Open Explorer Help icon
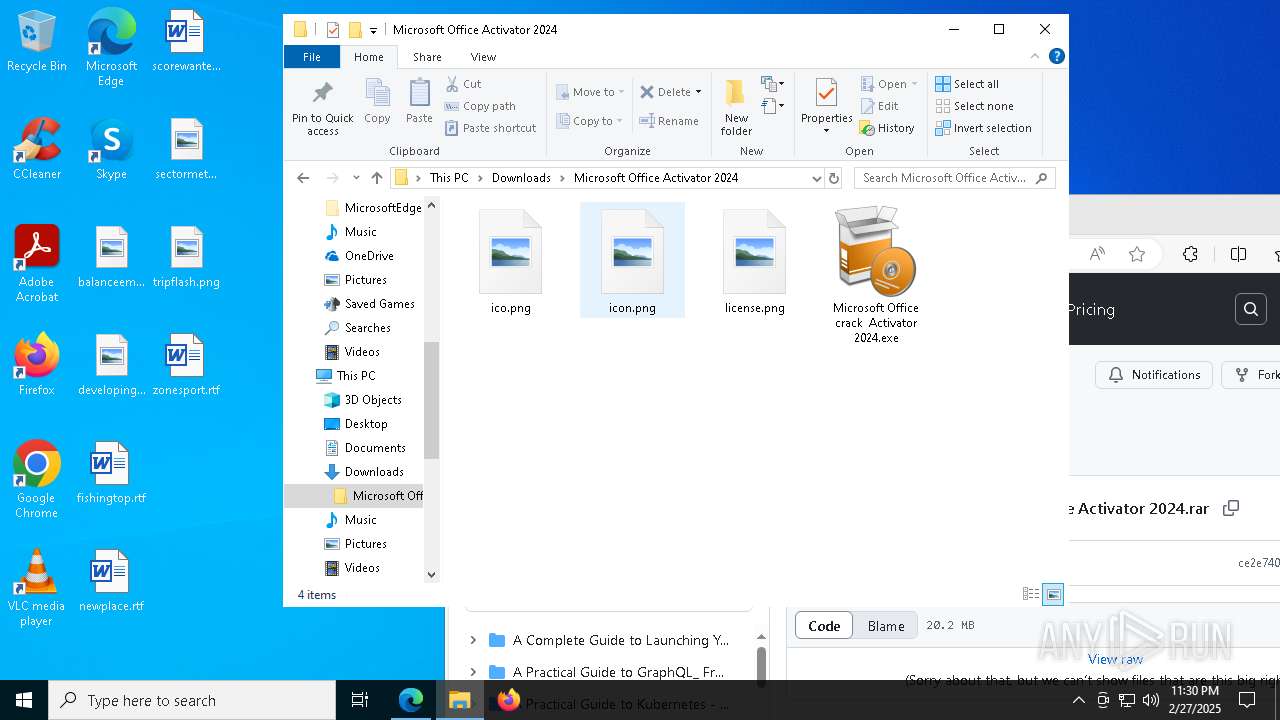This screenshot has height=720, width=1280. 1057,56
